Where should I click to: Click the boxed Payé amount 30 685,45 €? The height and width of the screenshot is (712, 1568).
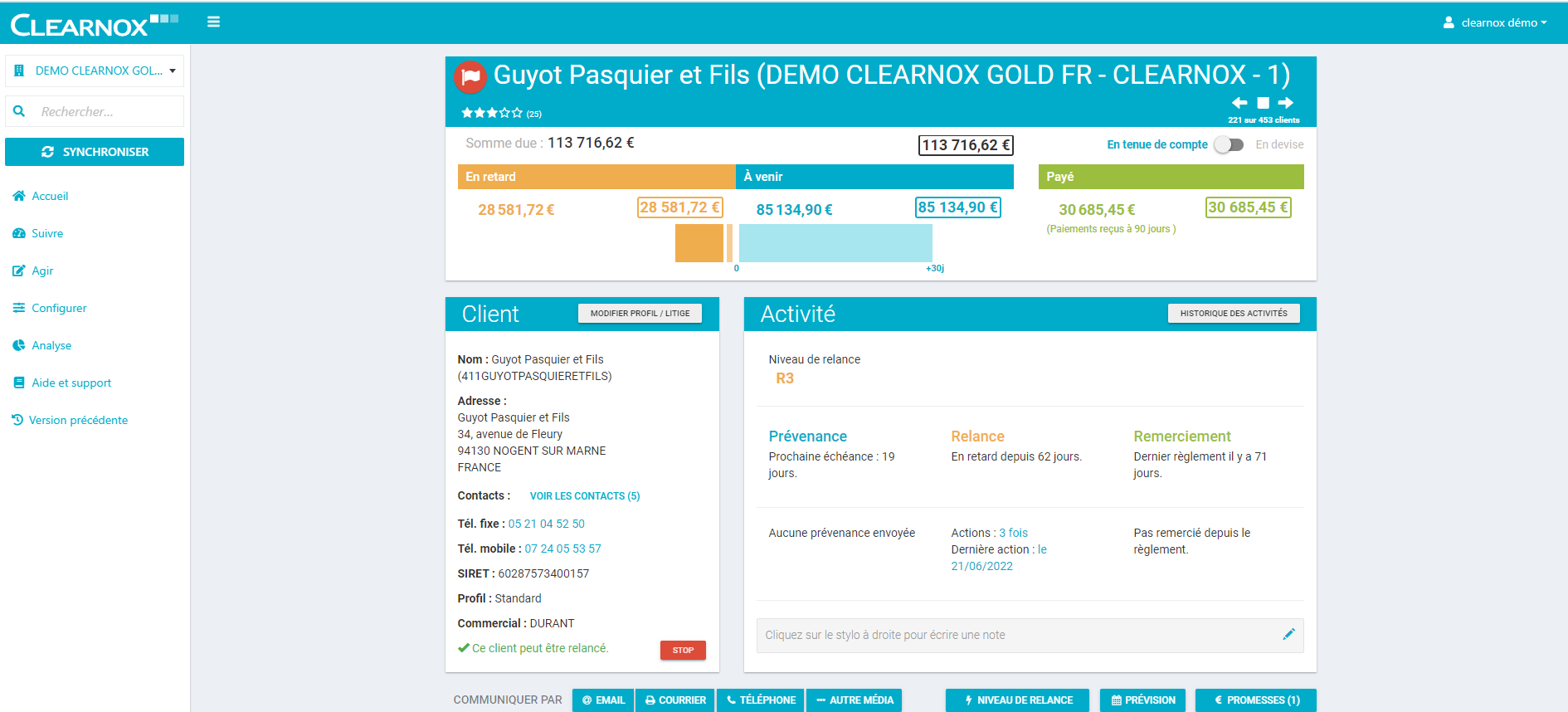1248,207
